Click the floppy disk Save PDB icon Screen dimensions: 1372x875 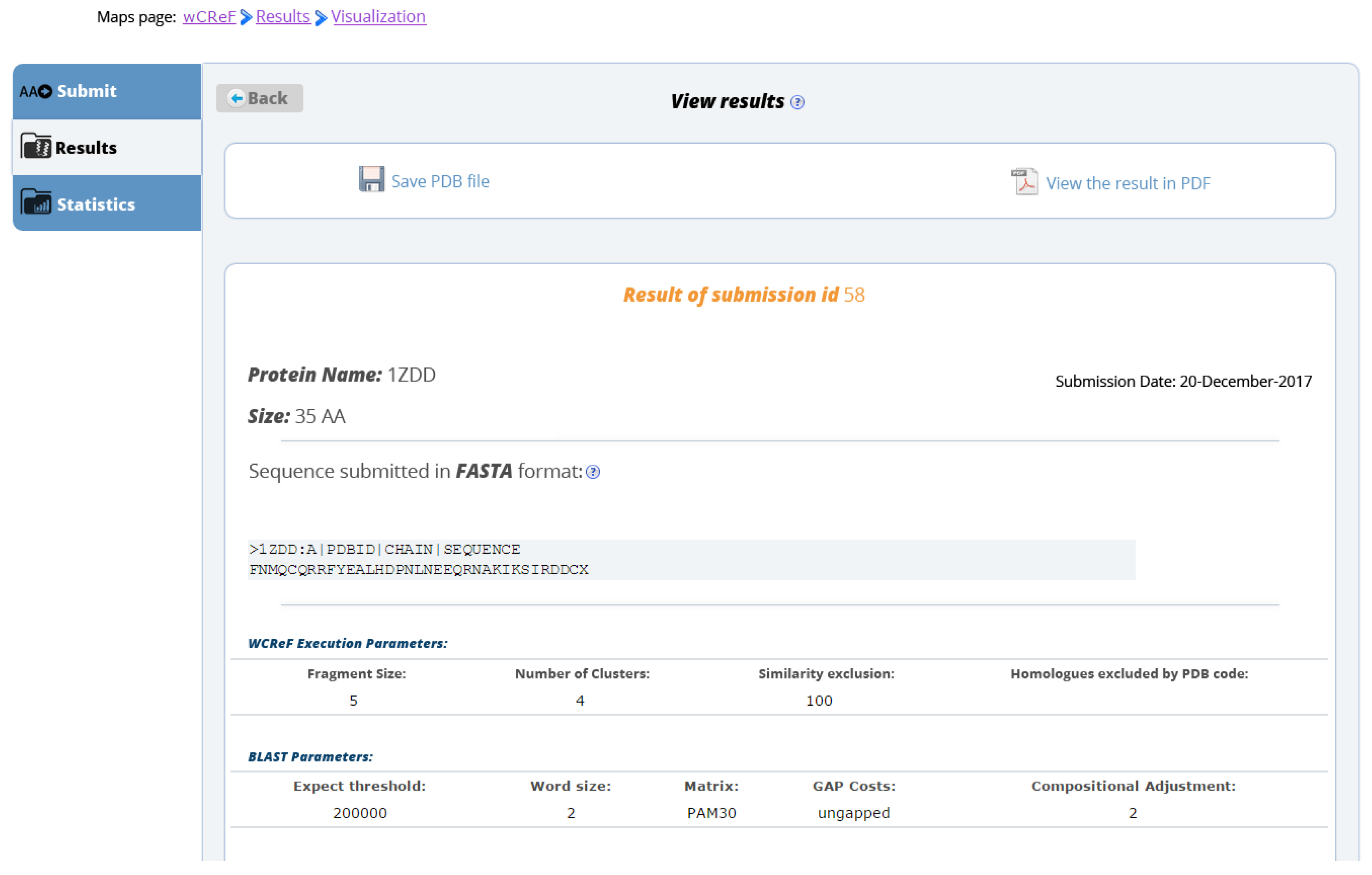371,180
